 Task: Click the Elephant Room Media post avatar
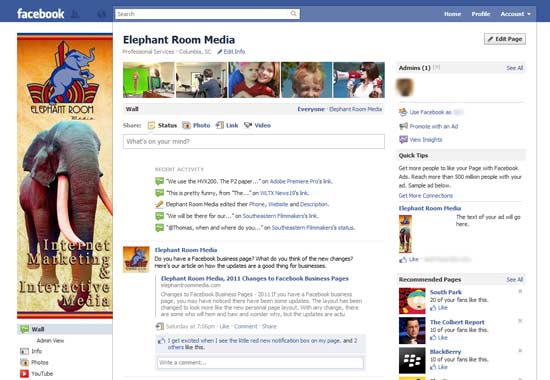[136, 259]
